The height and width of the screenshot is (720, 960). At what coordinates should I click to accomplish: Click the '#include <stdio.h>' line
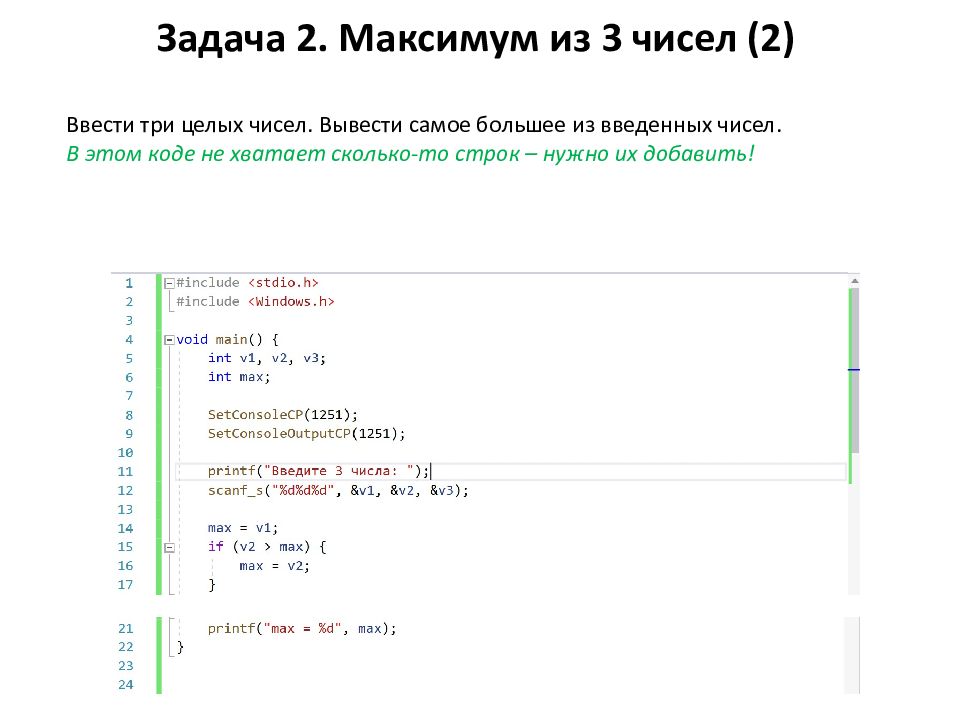(x=247, y=283)
